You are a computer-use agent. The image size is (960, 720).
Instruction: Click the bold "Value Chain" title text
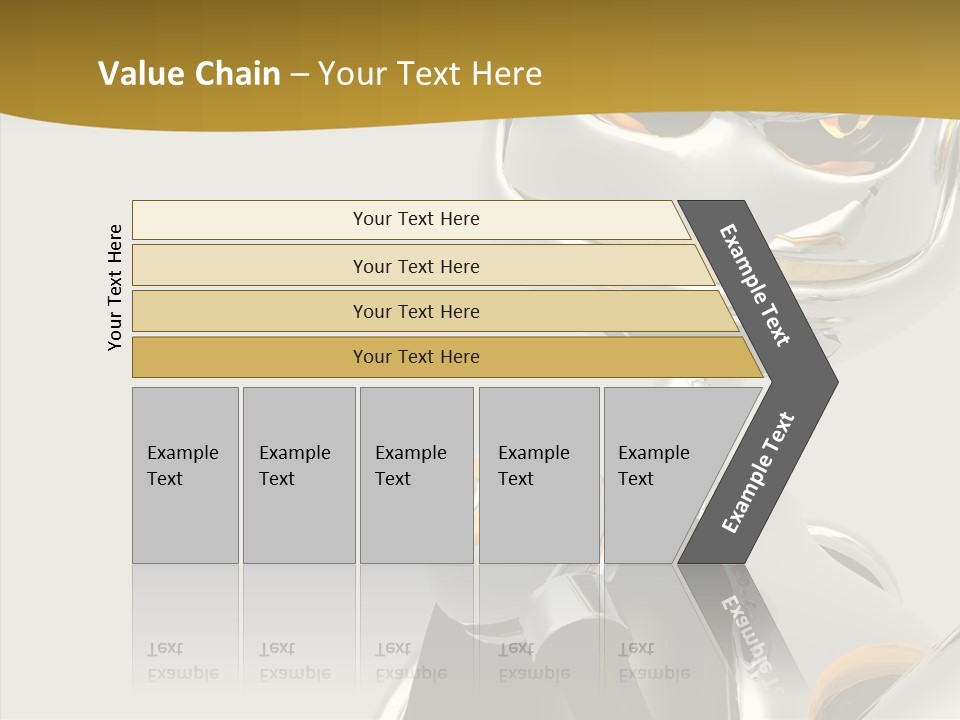coord(189,74)
